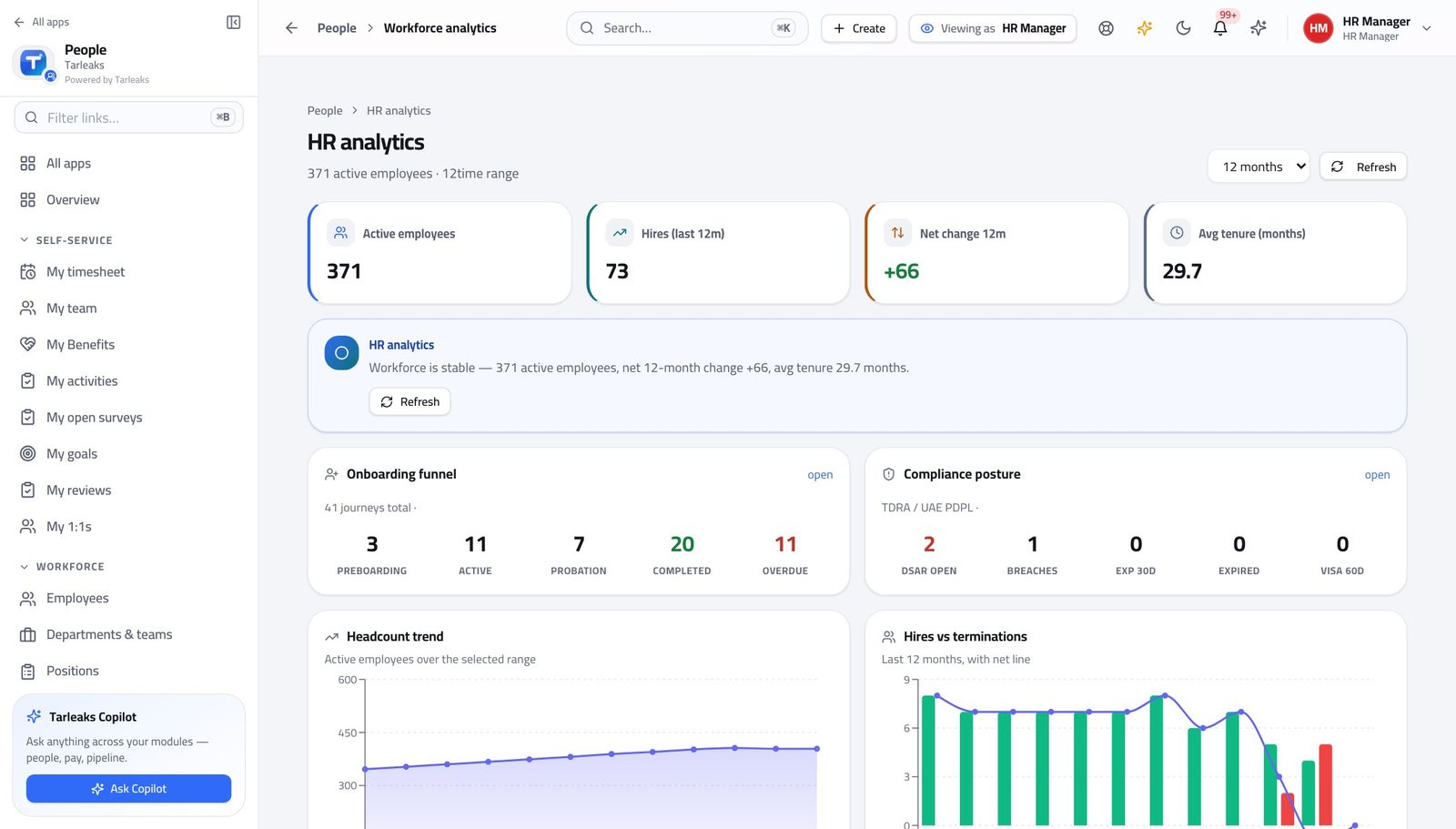Click the BREACHES count 1
The width and height of the screenshot is (1456, 829).
point(1032,544)
